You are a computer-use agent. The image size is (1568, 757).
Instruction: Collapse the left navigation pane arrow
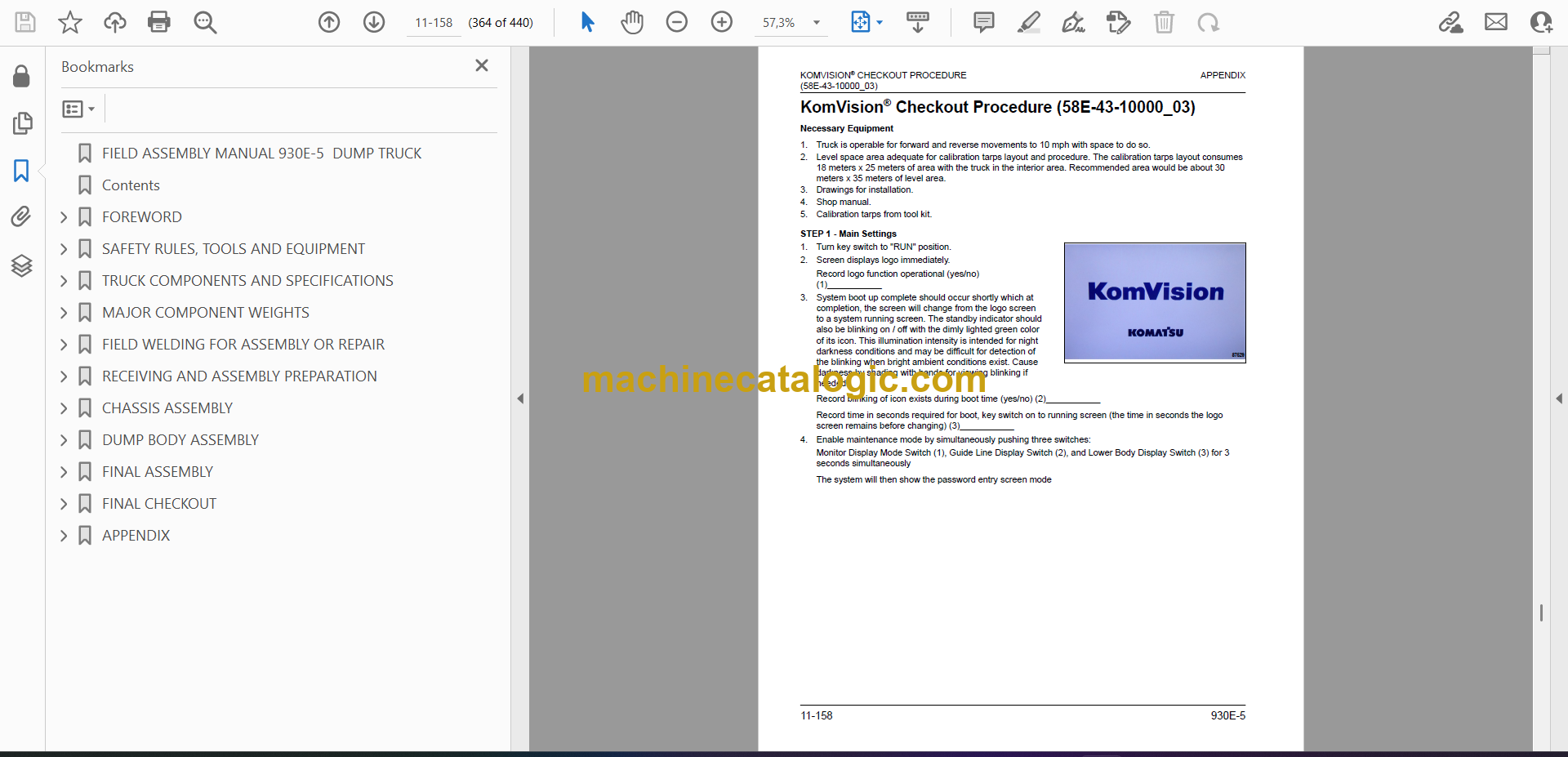click(x=520, y=399)
